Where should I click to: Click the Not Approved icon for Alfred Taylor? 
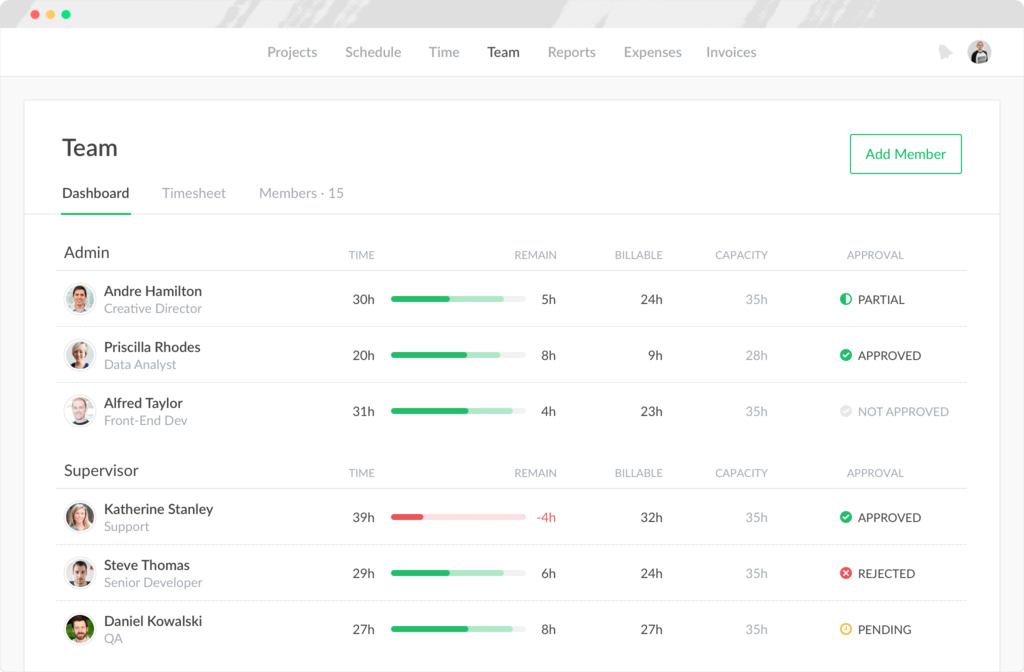[x=845, y=411]
